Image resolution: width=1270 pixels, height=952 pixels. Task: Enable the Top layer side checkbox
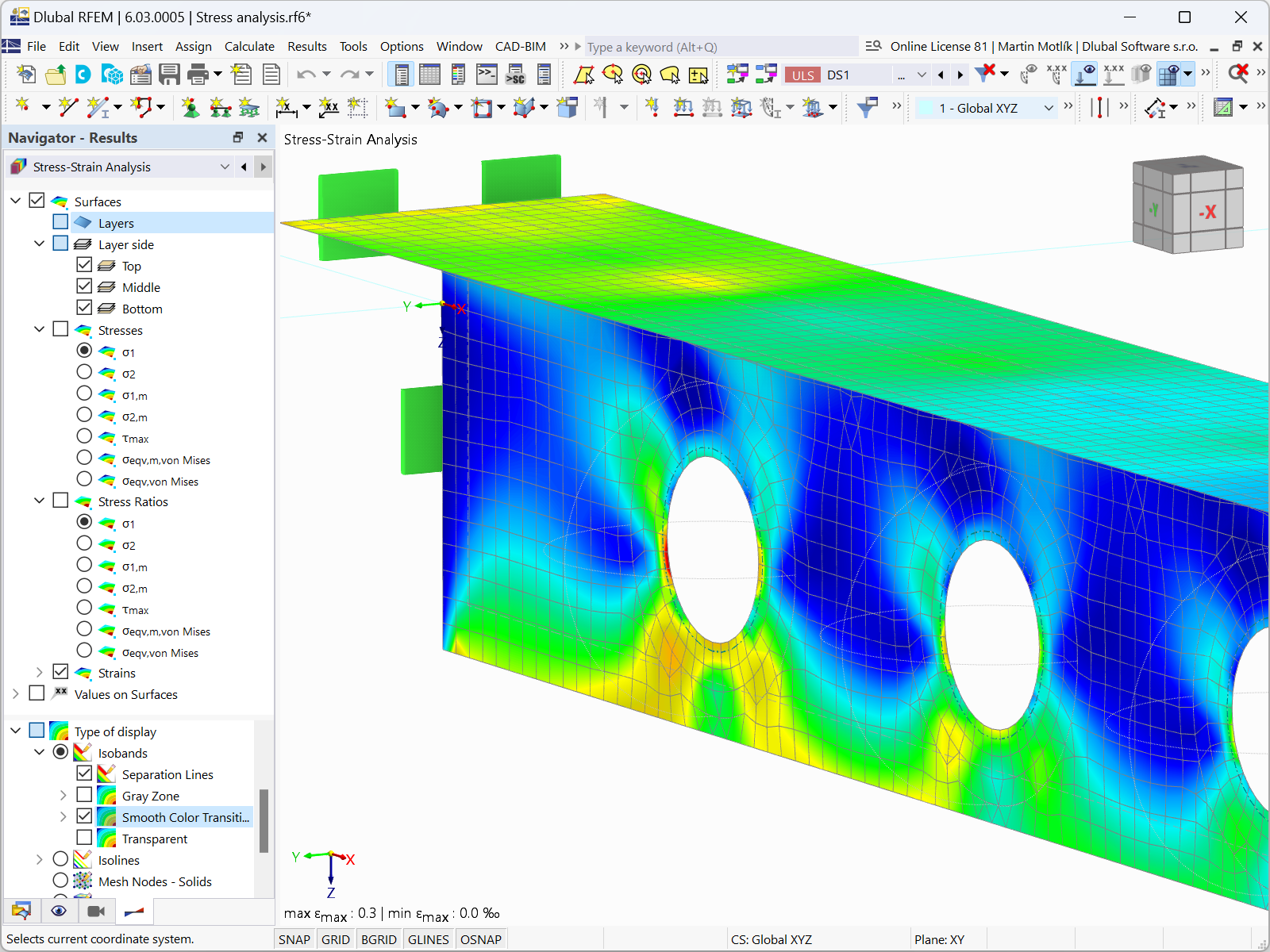85,265
